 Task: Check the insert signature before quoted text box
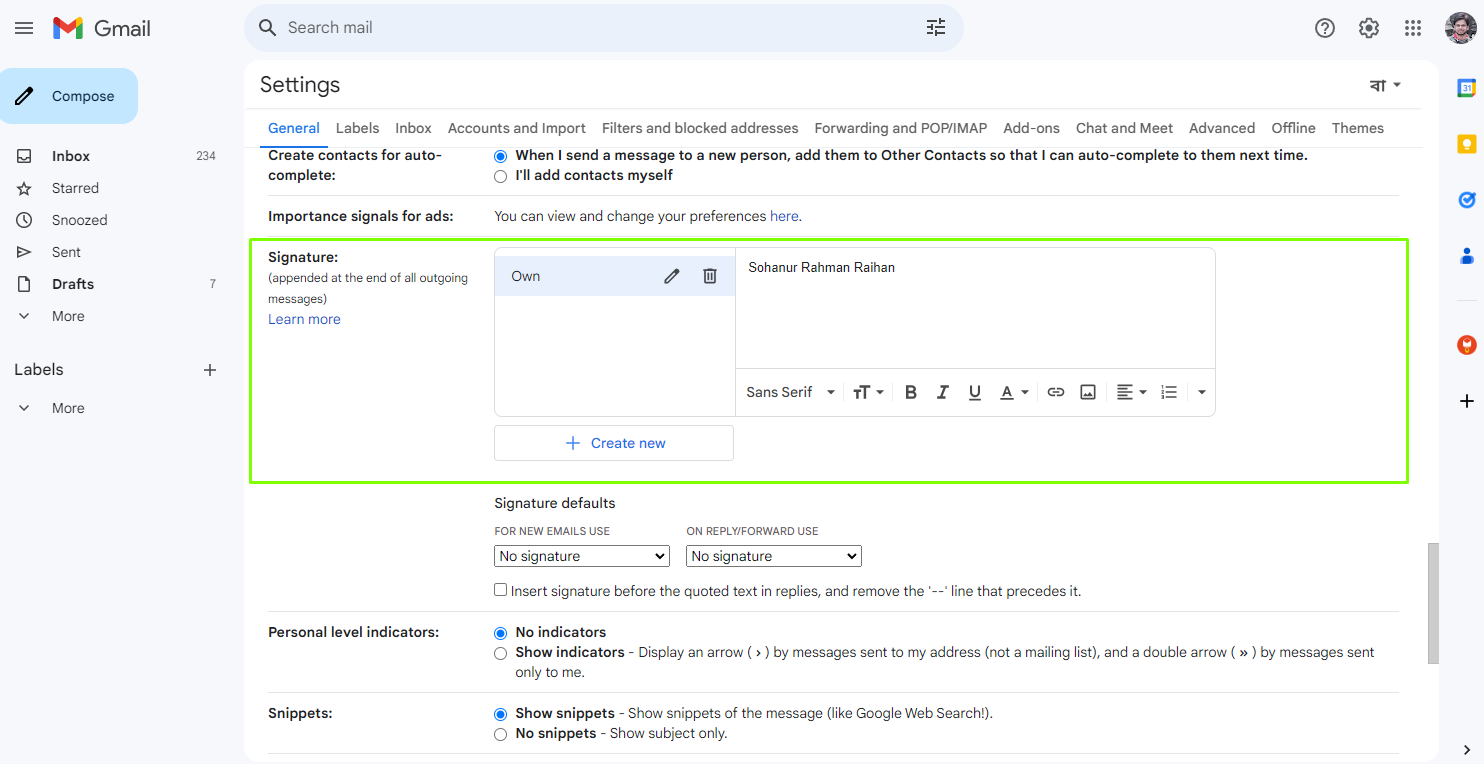(501, 590)
